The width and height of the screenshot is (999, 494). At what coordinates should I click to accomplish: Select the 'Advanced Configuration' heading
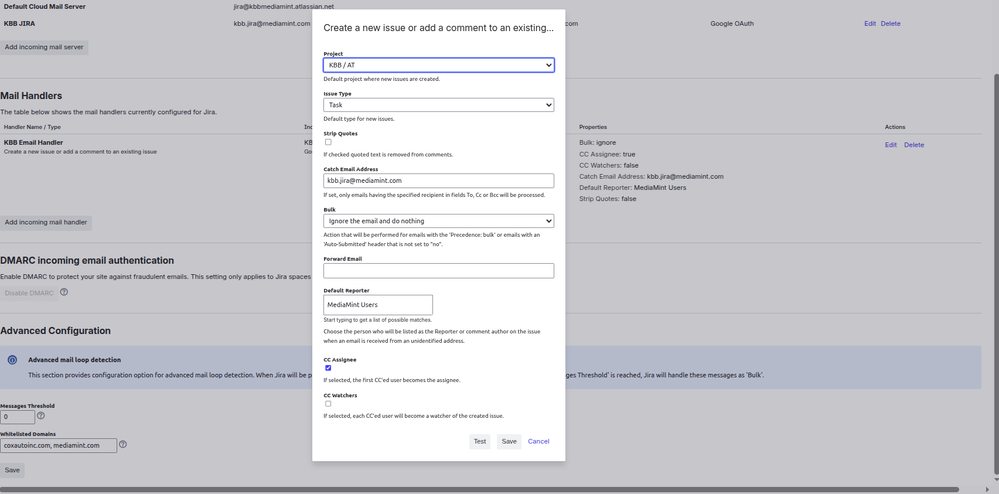click(x=55, y=331)
